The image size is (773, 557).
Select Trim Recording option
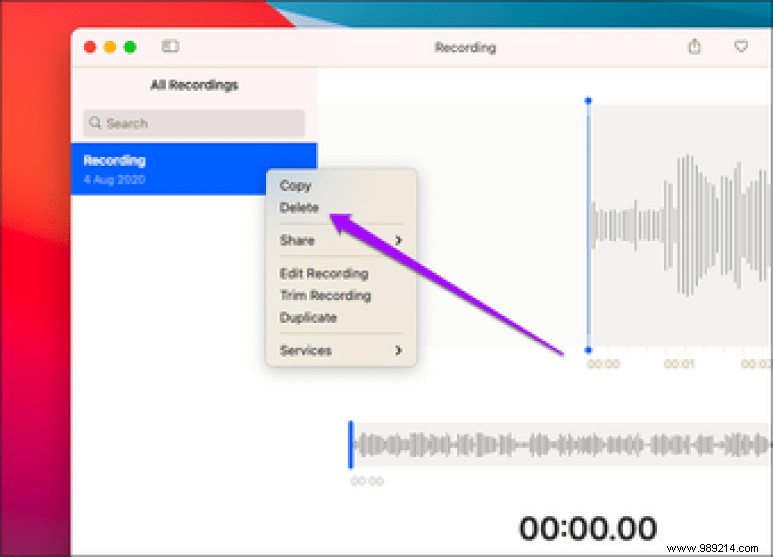[x=325, y=295]
